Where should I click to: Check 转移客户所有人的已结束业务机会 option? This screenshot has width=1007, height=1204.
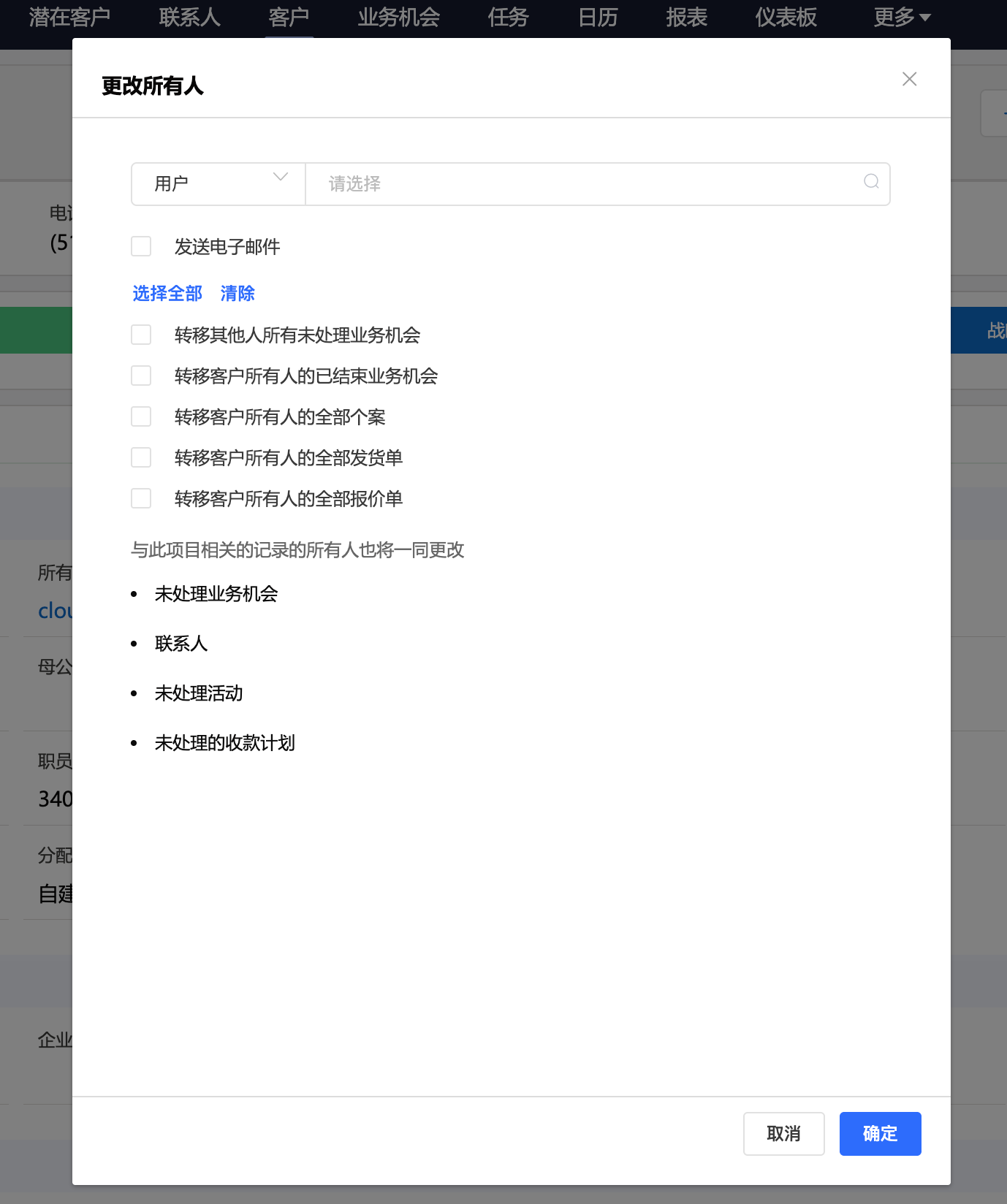click(x=141, y=376)
